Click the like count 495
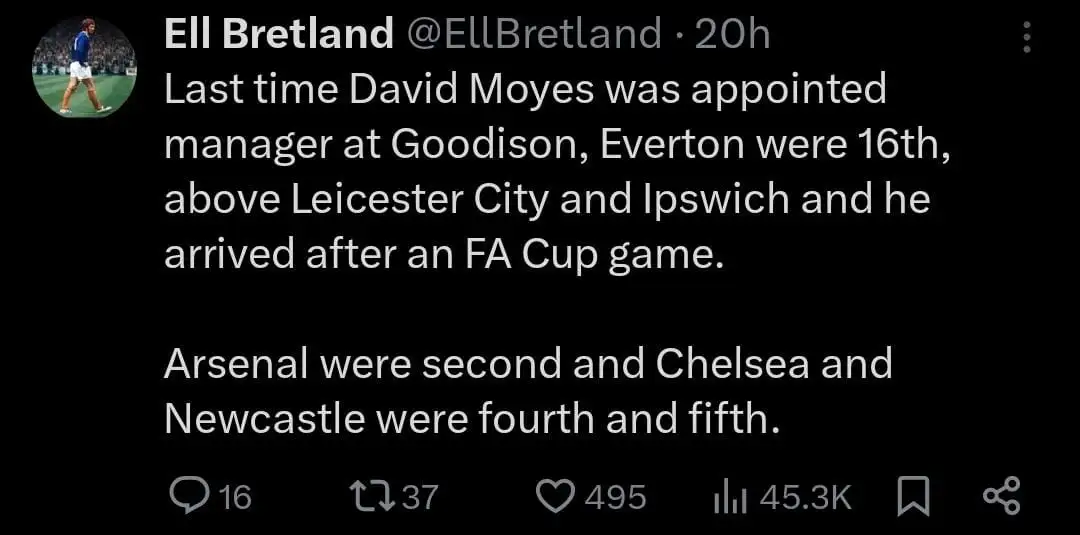Viewport: 1080px width, 535px height. click(x=616, y=496)
